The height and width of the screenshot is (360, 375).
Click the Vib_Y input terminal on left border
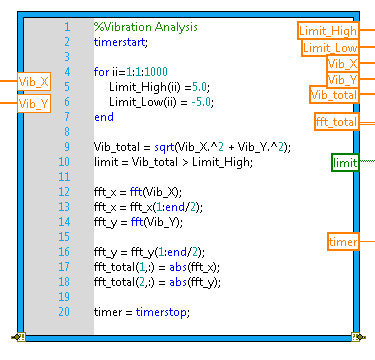tap(34, 104)
